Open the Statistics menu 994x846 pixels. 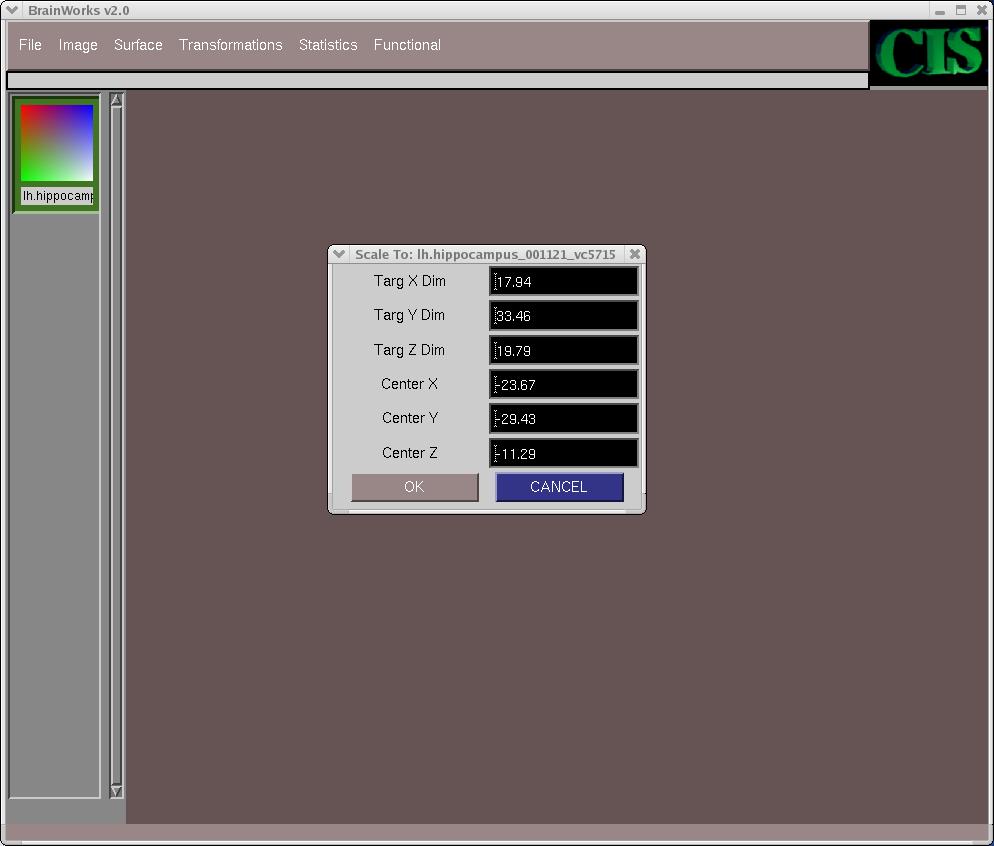(328, 45)
